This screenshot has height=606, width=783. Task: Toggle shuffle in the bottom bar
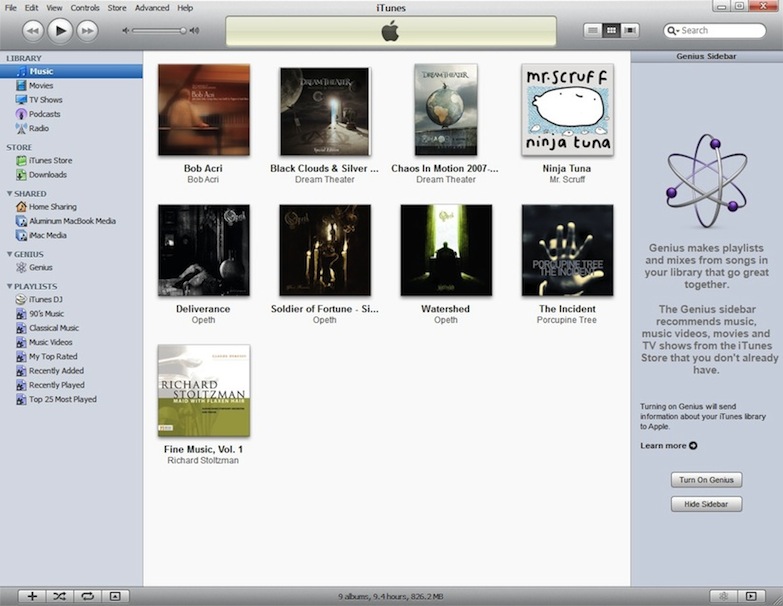coord(60,596)
